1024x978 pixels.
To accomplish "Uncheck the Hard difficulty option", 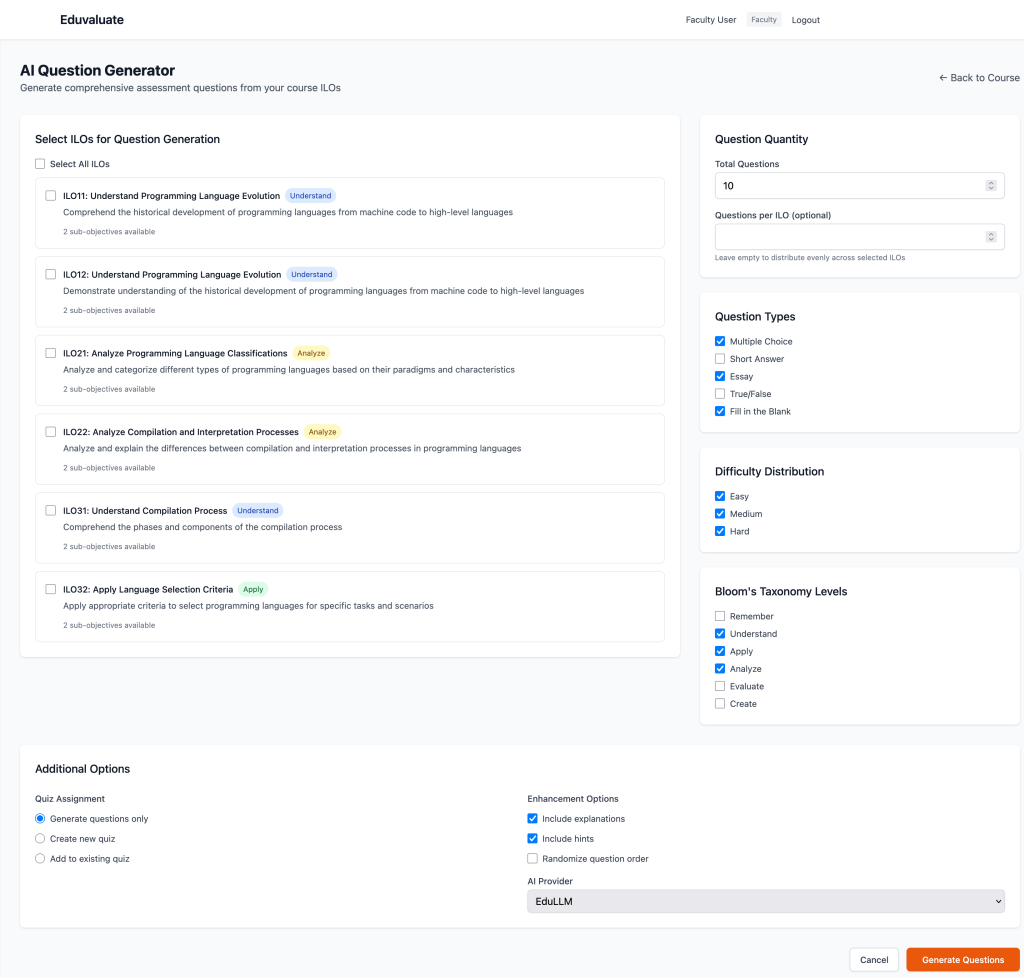I will coord(720,531).
